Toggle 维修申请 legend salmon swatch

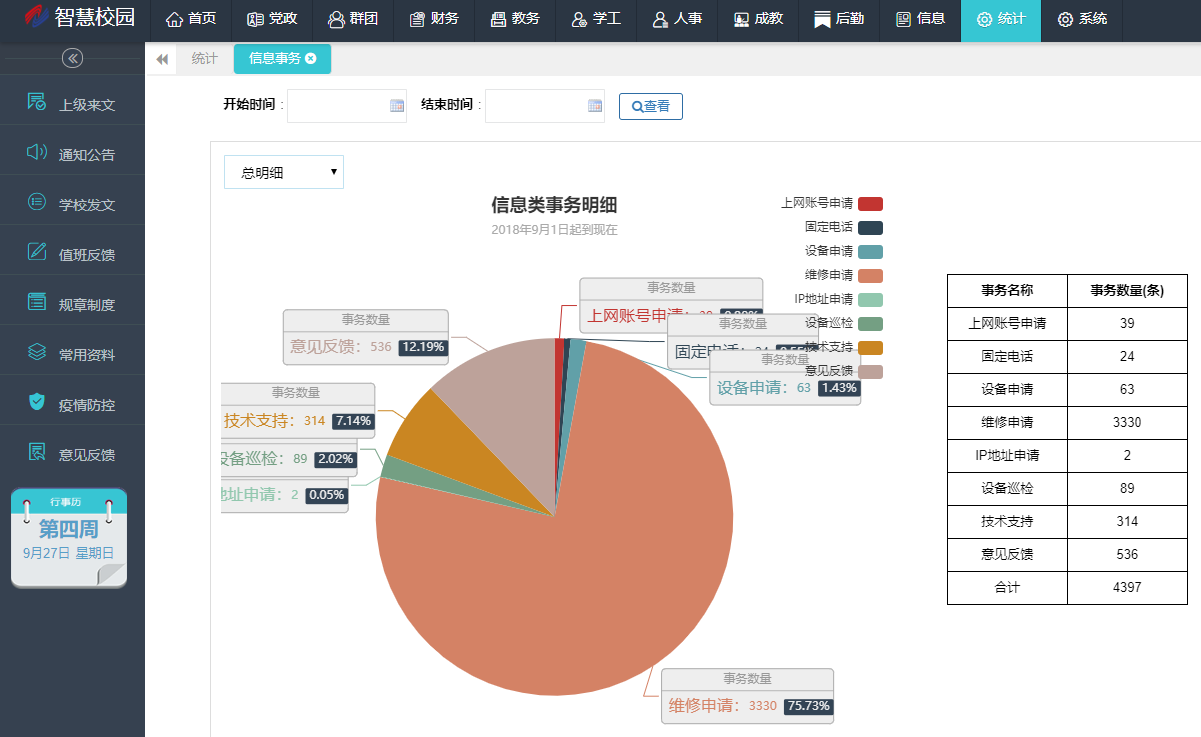[870, 276]
